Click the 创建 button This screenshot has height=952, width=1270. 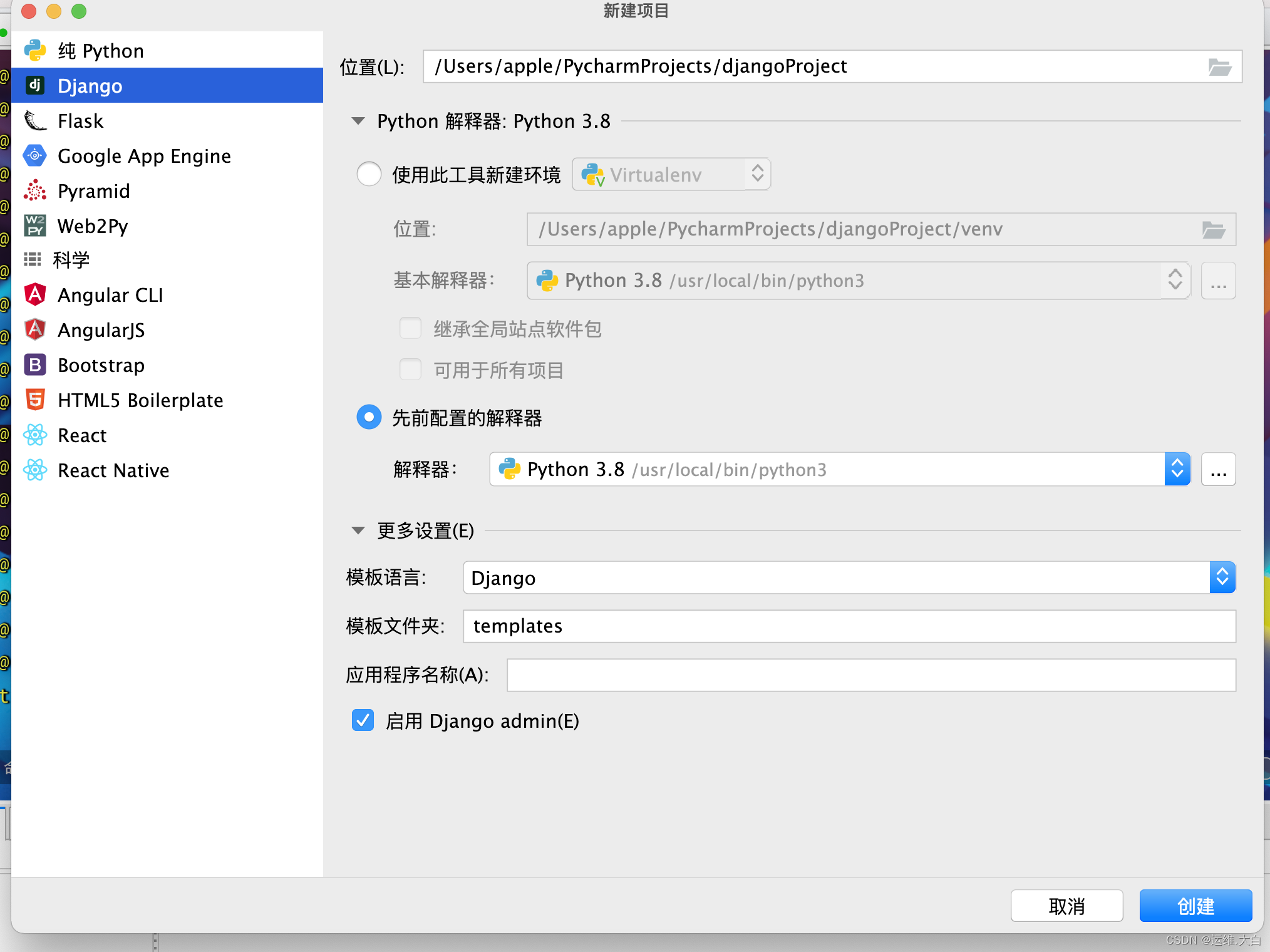(x=1195, y=906)
